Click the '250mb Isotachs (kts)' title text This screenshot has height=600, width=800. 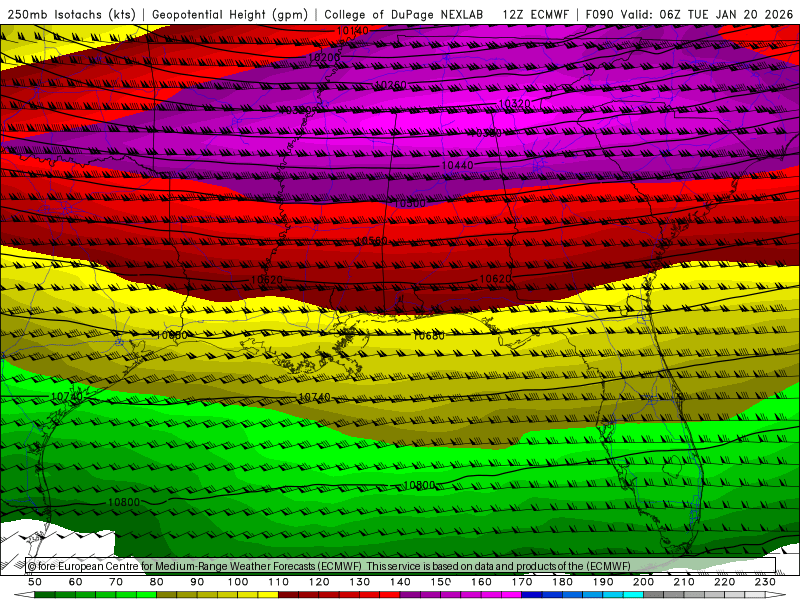(72, 14)
